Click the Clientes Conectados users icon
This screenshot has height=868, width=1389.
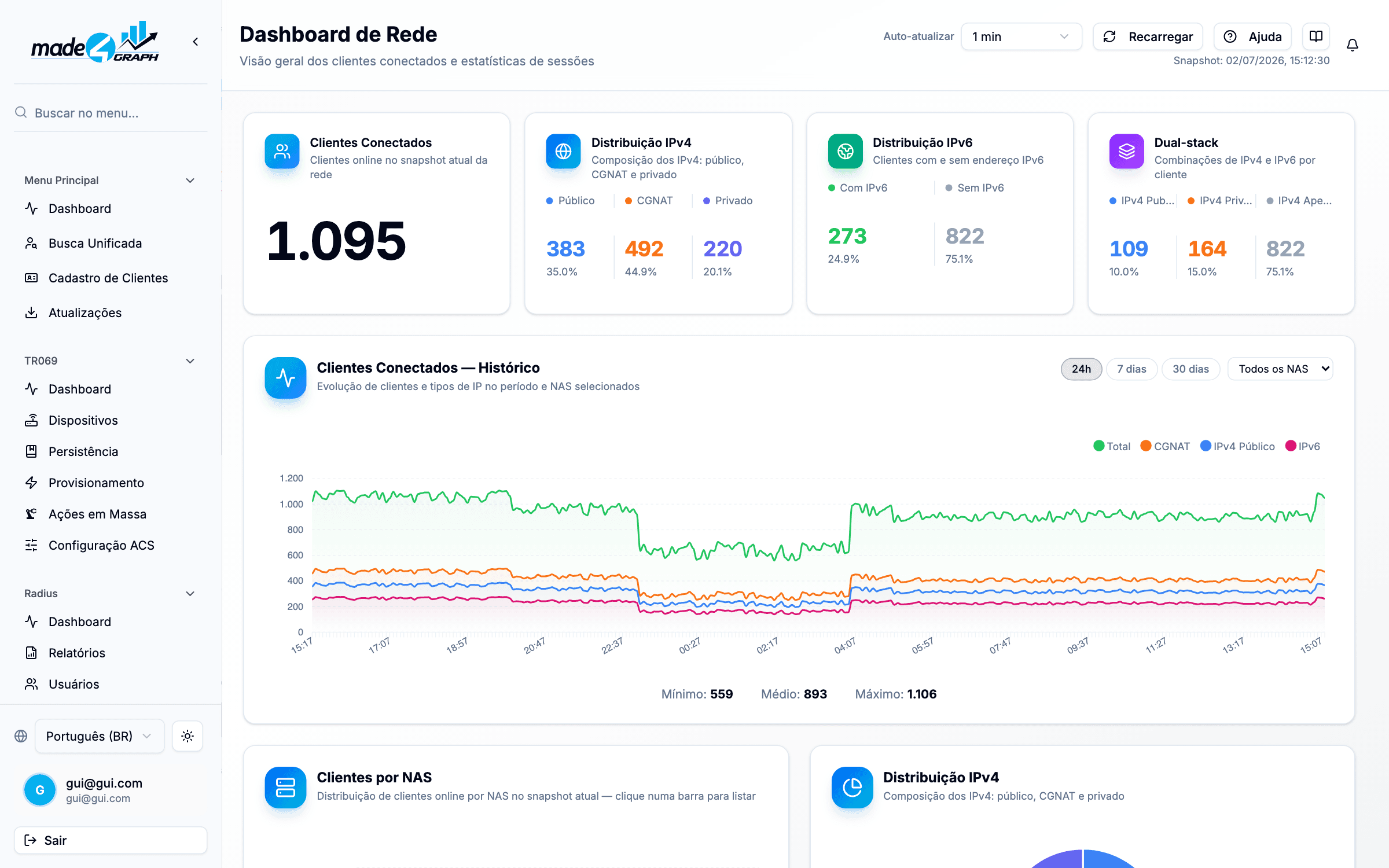coord(282,152)
